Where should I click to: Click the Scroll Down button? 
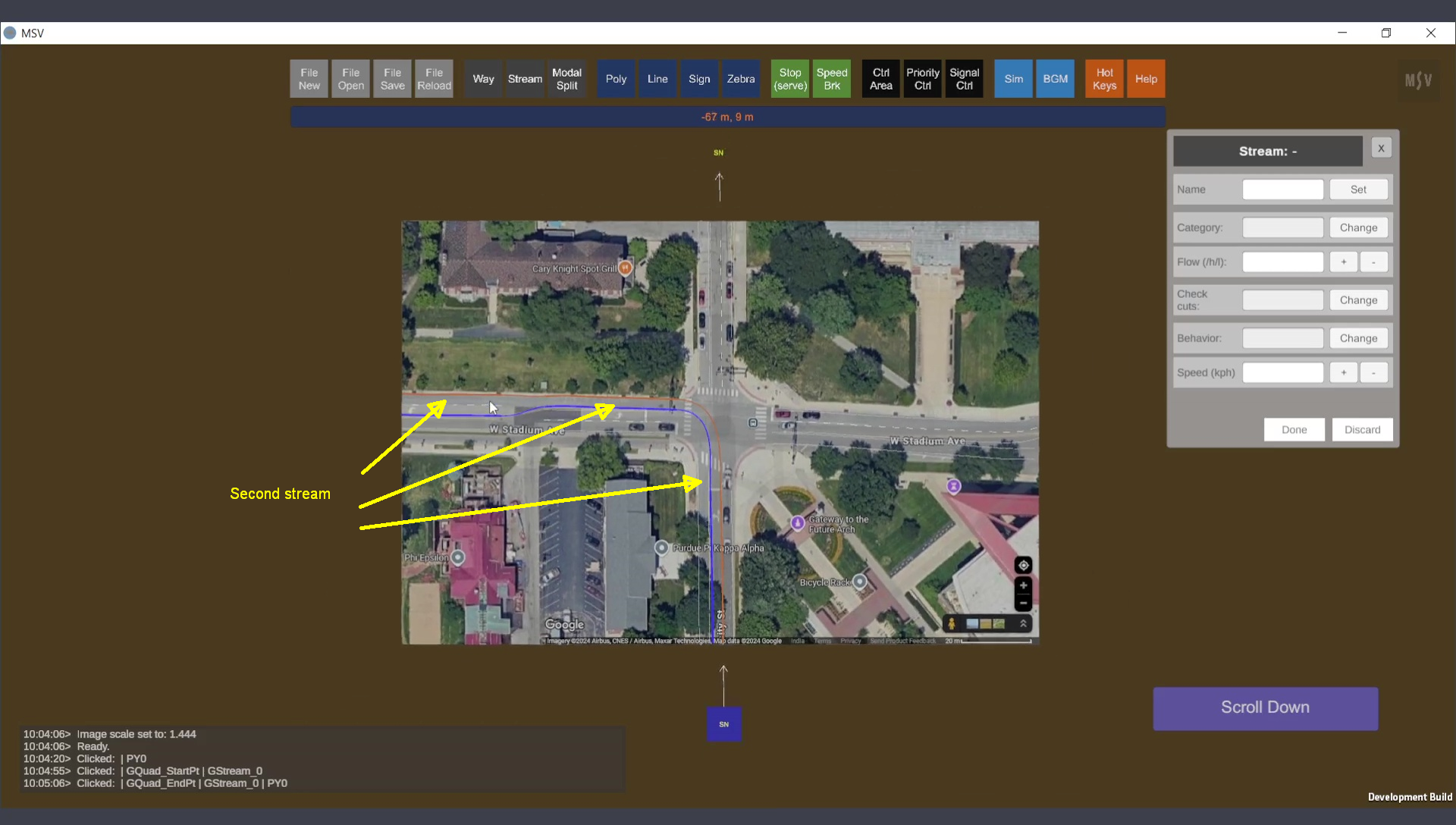point(1265,708)
